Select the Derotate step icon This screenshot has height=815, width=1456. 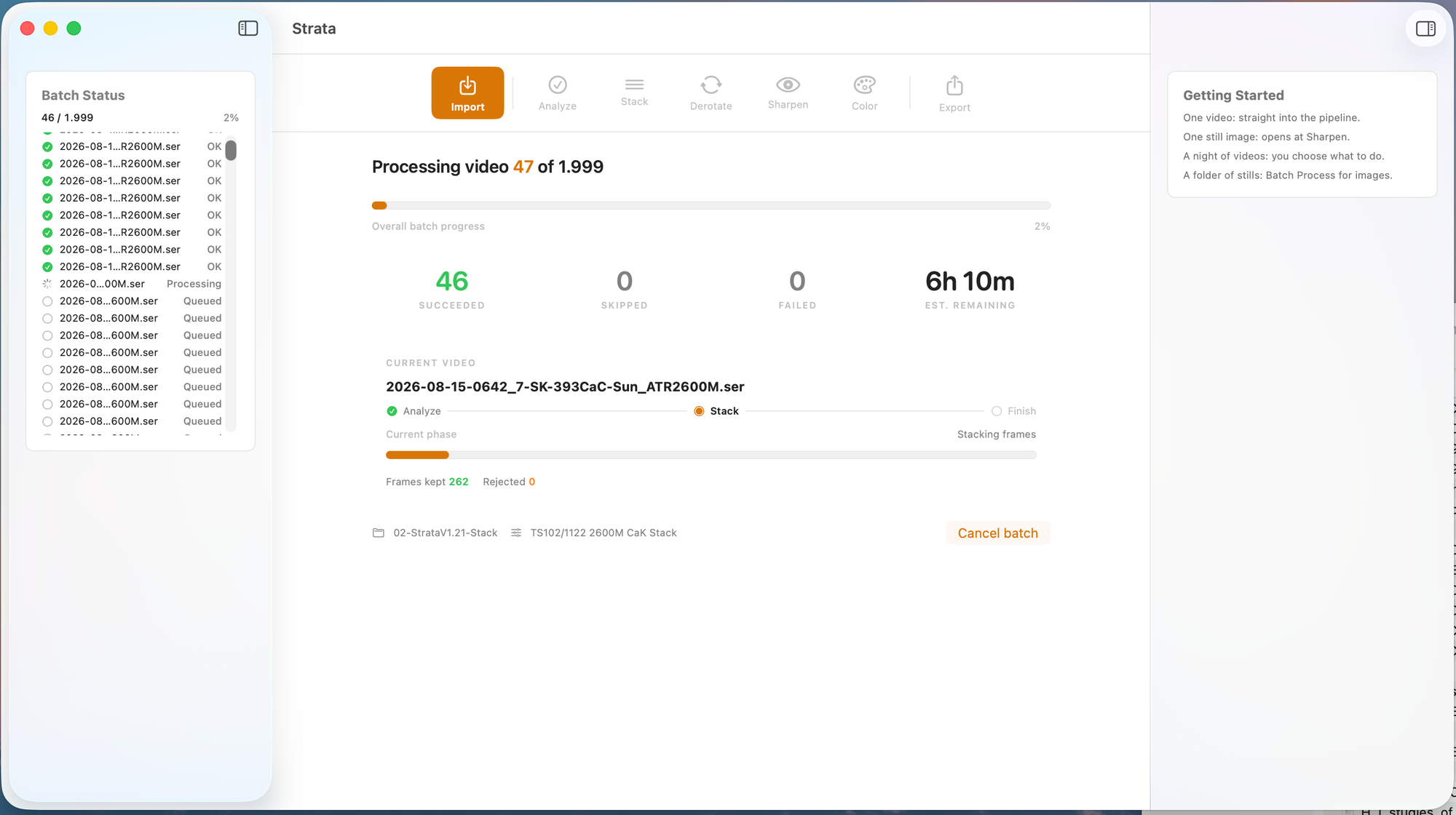[711, 93]
